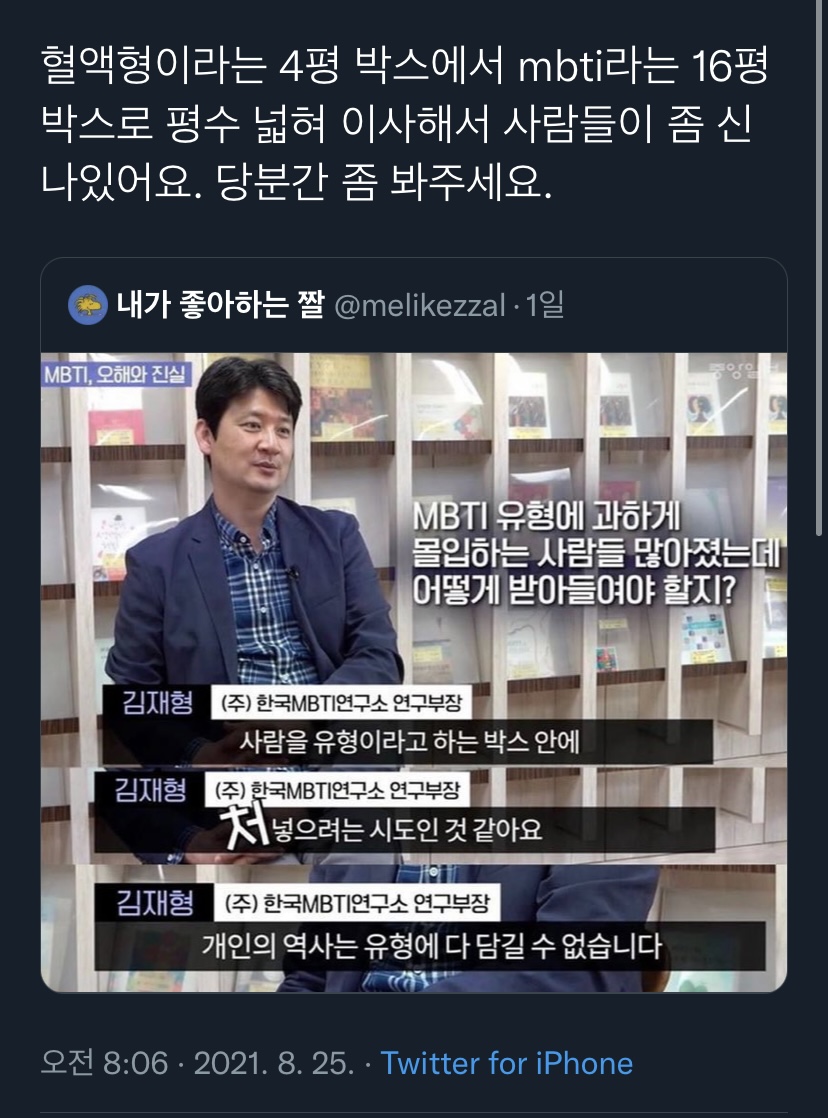Screen dimensions: 828x1118
Task: Open the @melikezzal handle
Action: click(420, 306)
